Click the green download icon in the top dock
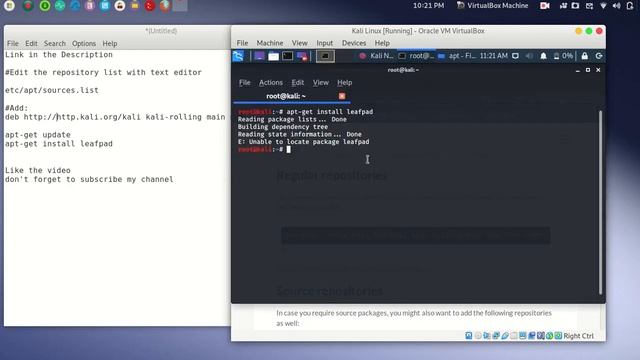Viewport: 640px width, 360px height. click(45, 6)
